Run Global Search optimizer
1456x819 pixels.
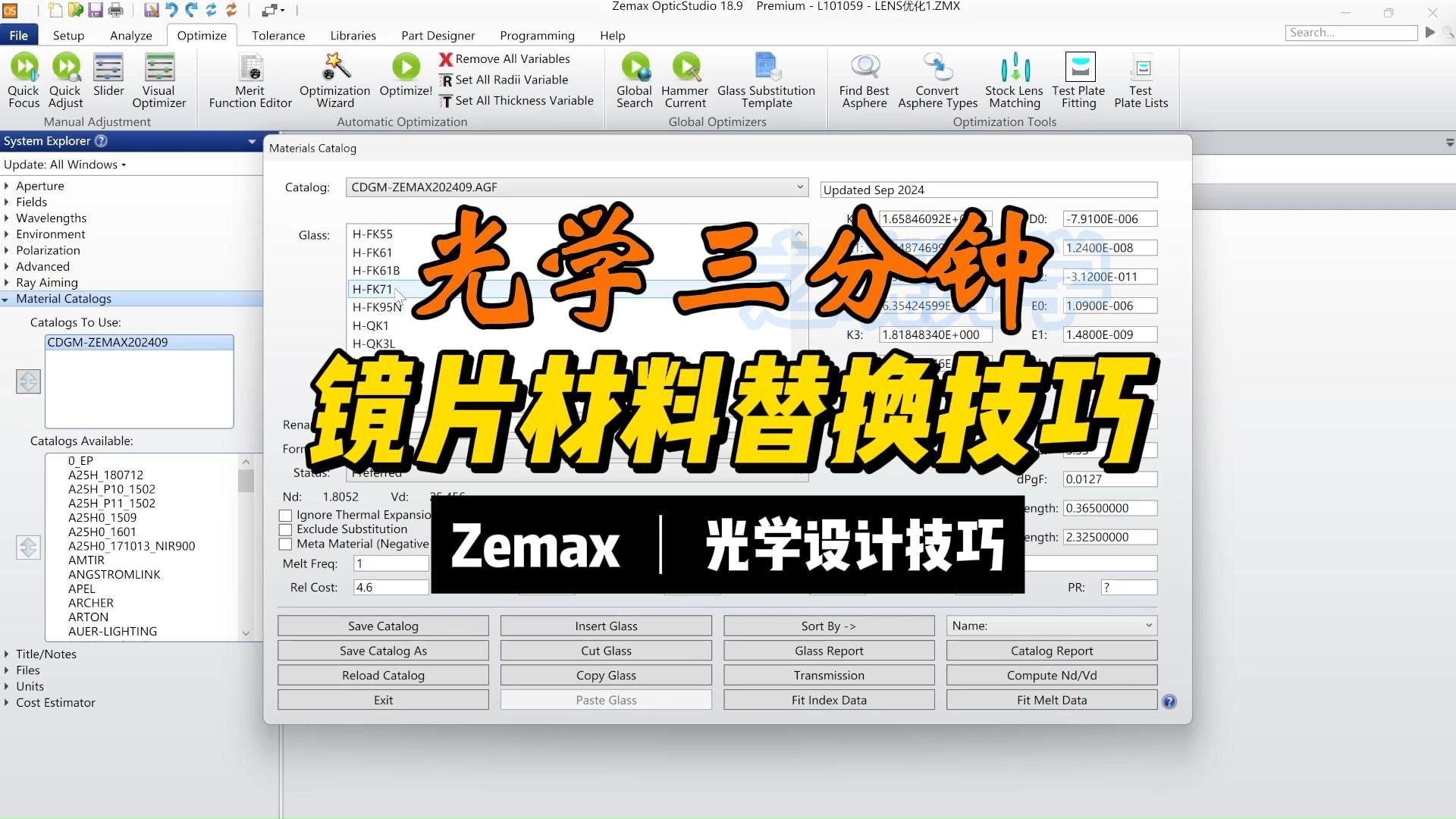click(634, 80)
